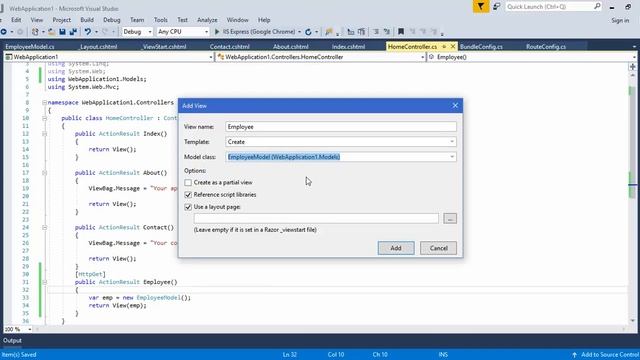Open the WebApplication1 project navigation dropdown
This screenshot has width=640, height=360.
click(x=211, y=57)
